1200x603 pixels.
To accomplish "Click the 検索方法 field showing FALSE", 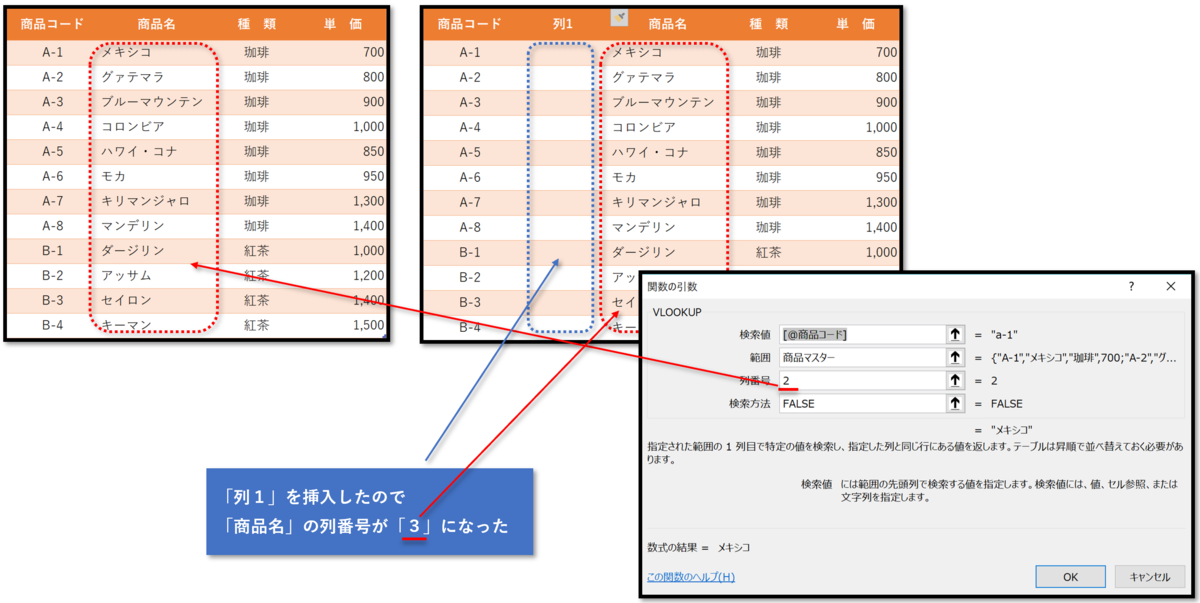I will (862, 403).
